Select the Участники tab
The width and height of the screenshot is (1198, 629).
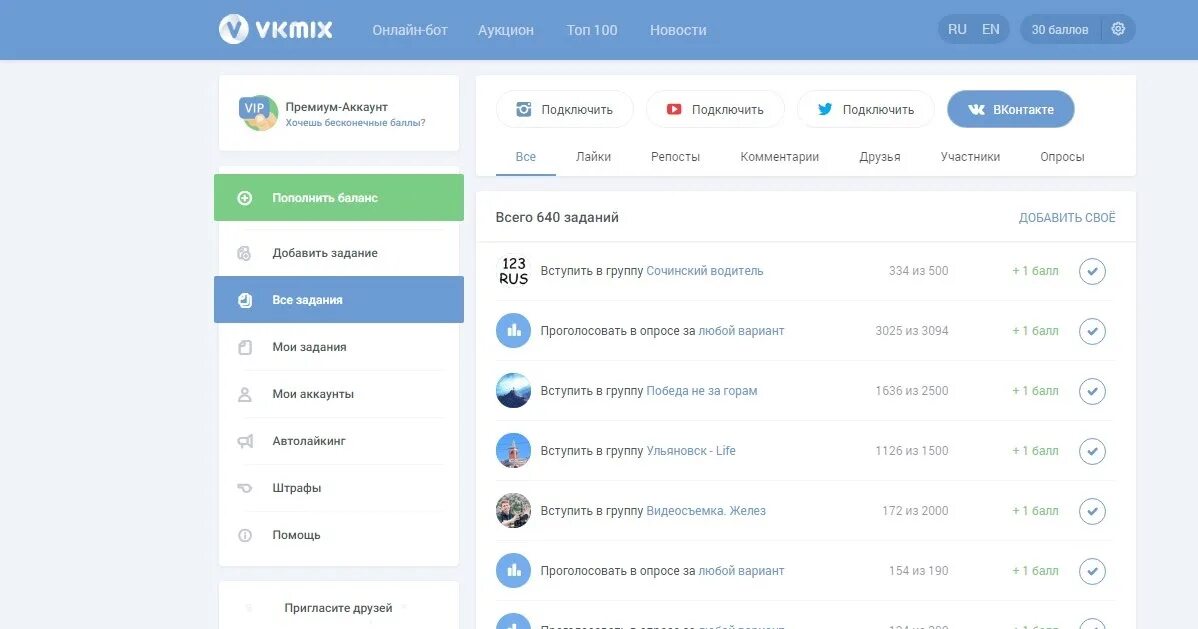click(970, 157)
